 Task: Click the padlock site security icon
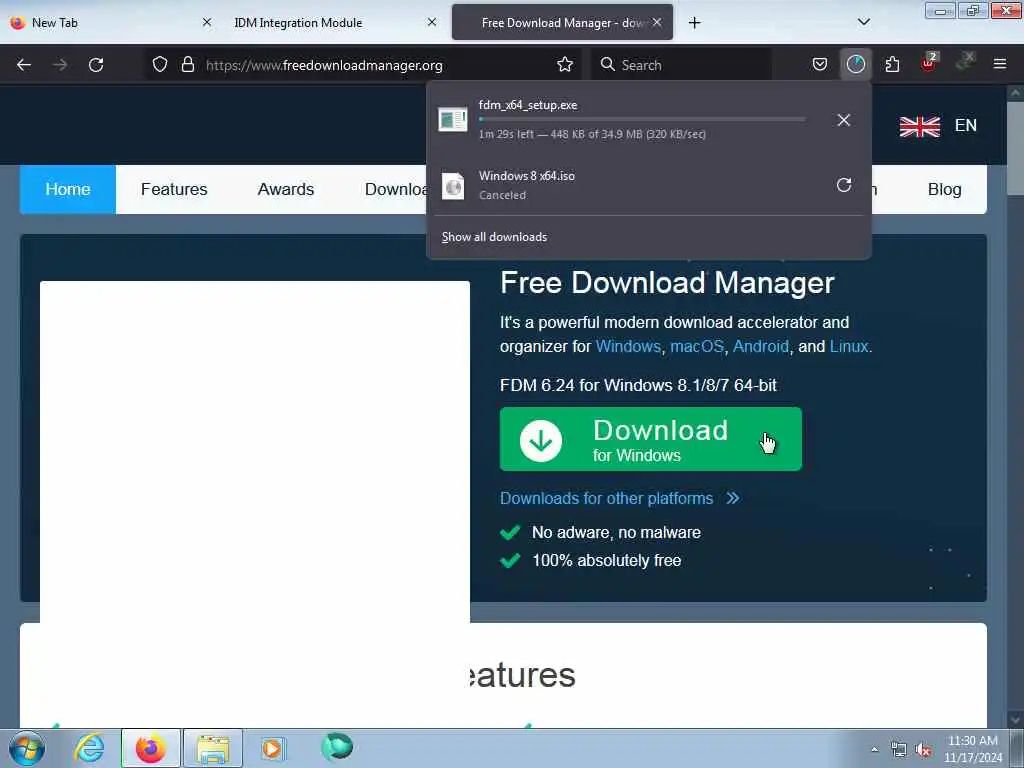pos(188,65)
